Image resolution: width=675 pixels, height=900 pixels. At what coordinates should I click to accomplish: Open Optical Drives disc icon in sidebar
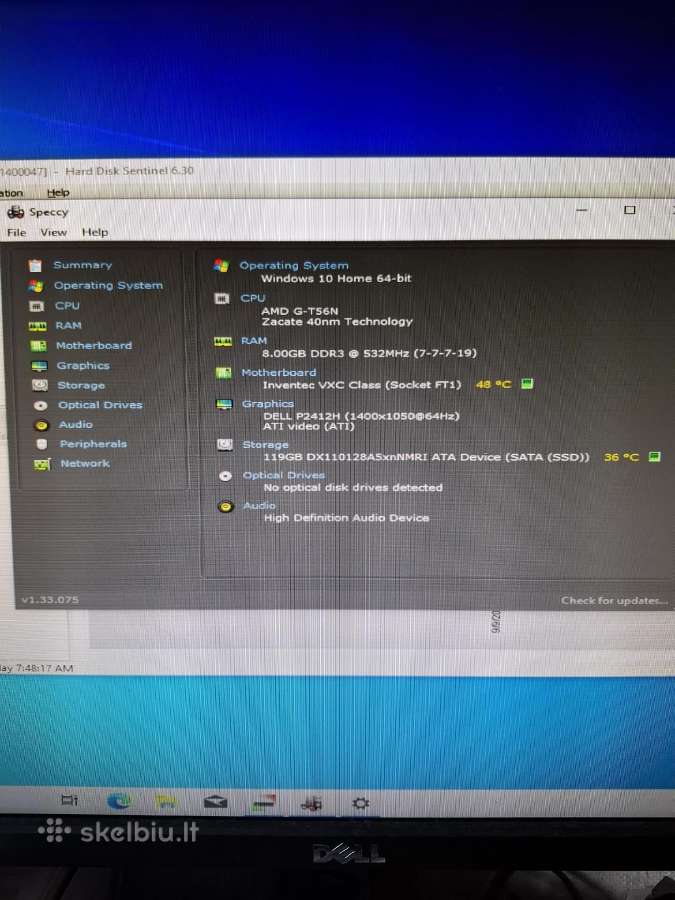[x=41, y=405]
